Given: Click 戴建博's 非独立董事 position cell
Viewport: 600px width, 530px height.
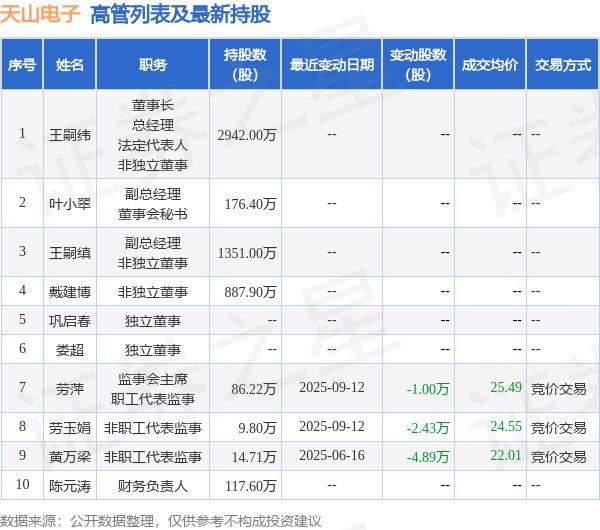Looking at the screenshot, I should [153, 292].
